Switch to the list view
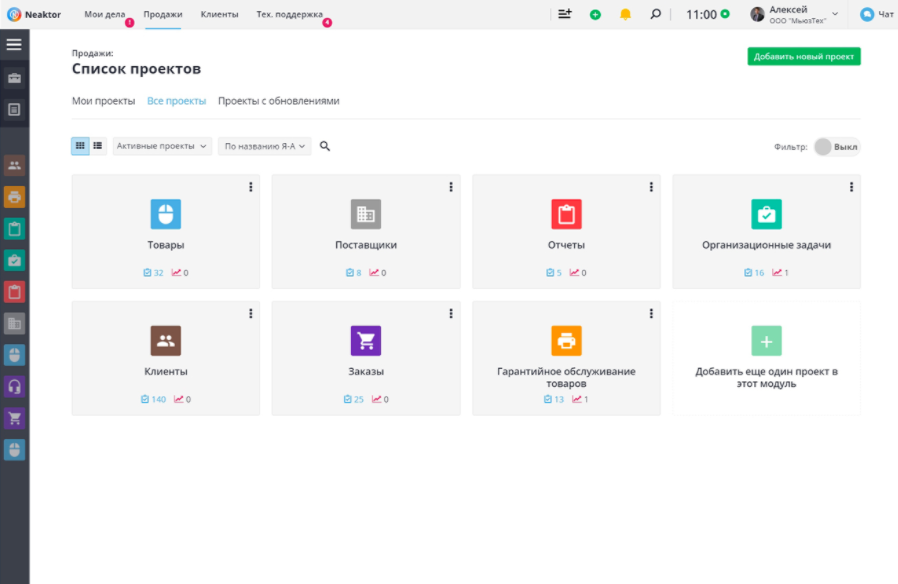This screenshot has height=584, width=898. 98,146
